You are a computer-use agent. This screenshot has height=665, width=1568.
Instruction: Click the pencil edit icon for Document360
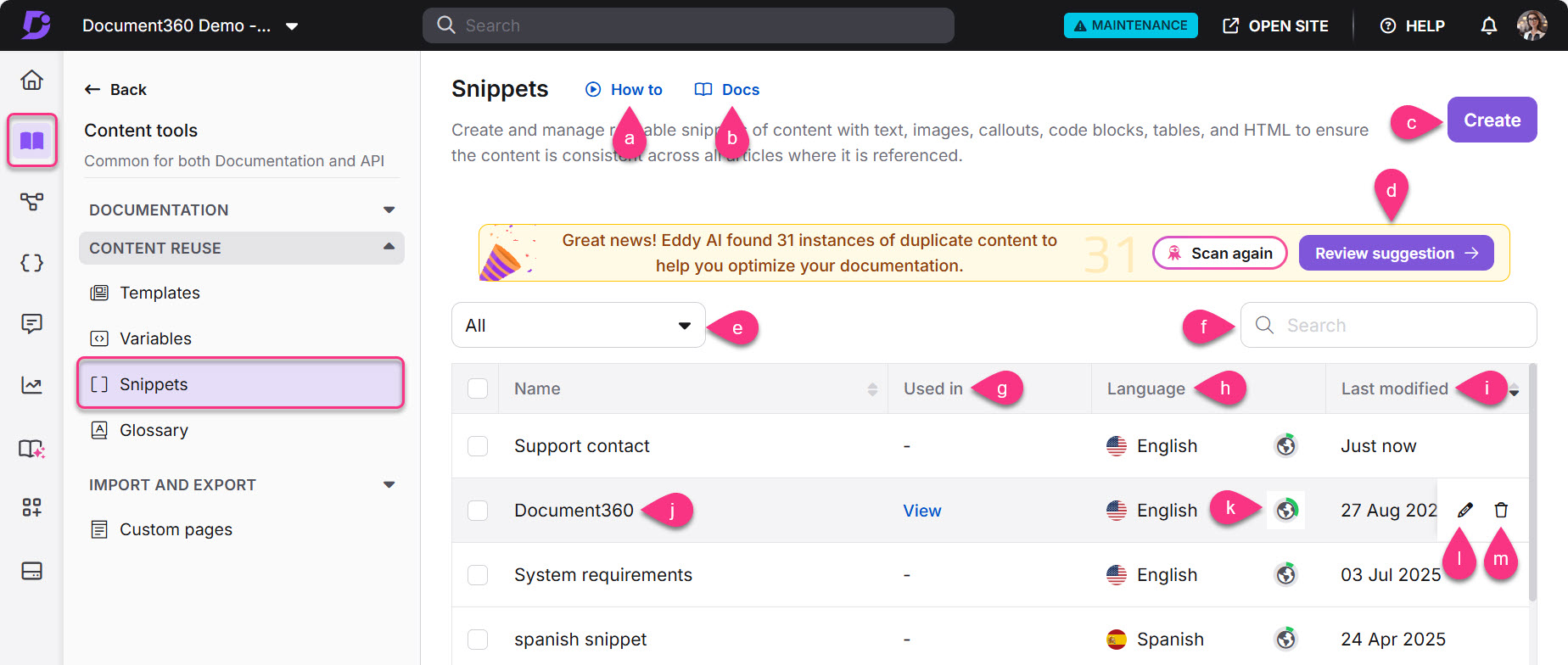coord(1465,510)
